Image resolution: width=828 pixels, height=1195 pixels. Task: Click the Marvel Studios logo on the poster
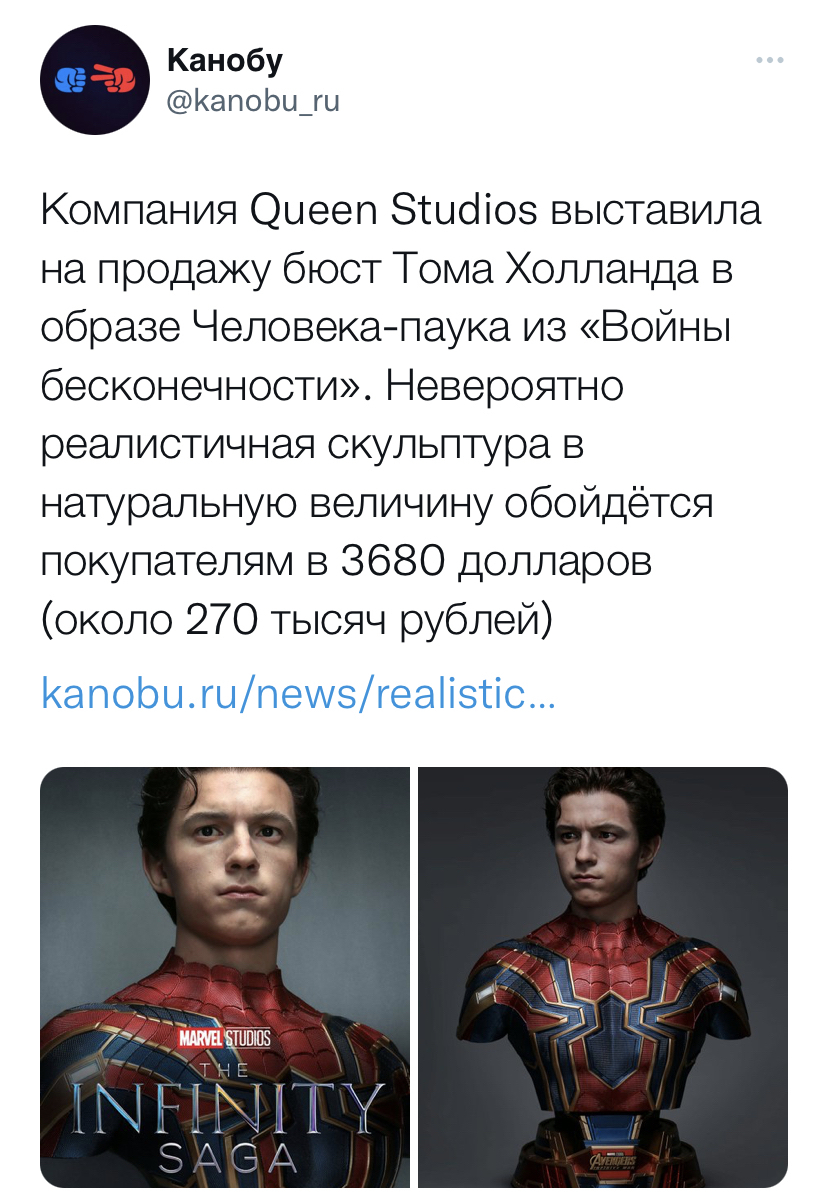(x=224, y=1037)
